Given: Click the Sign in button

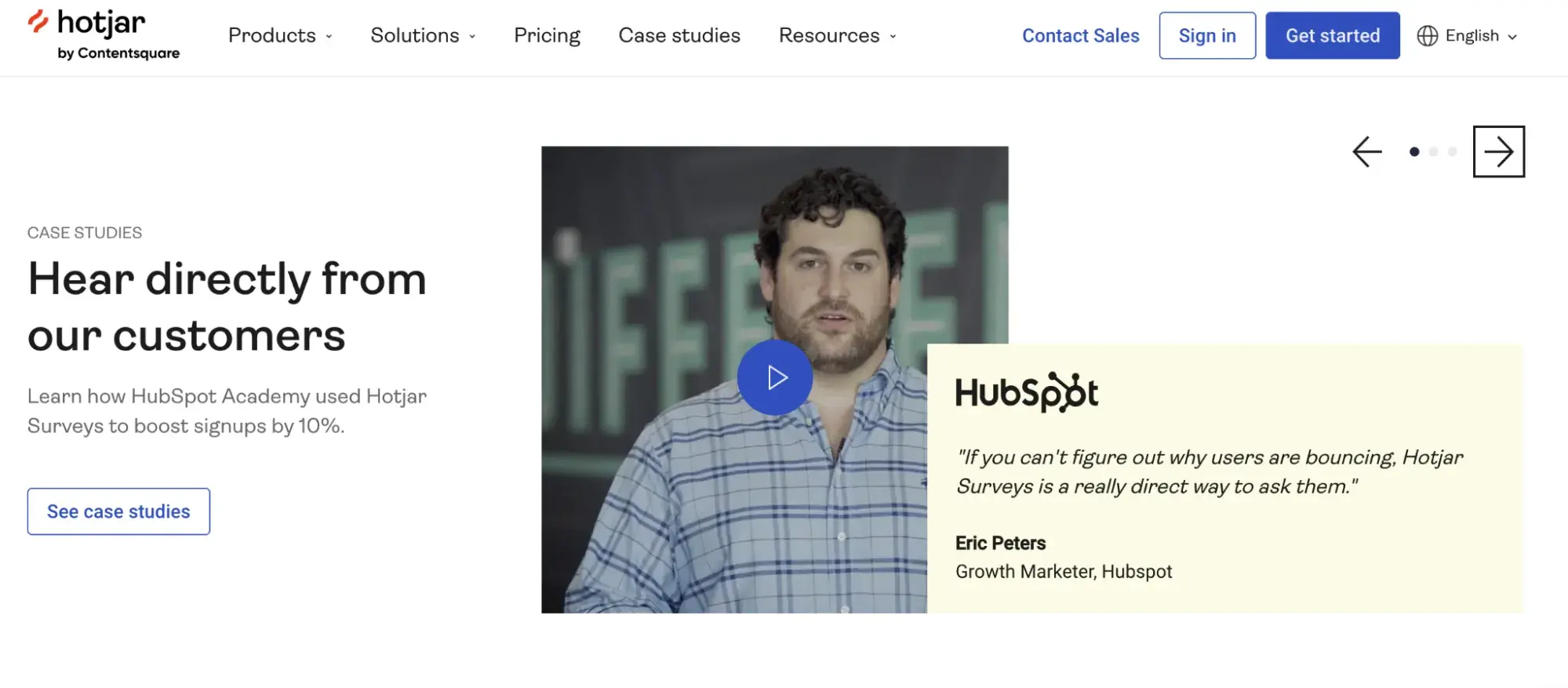Looking at the screenshot, I should pyautogui.click(x=1207, y=35).
